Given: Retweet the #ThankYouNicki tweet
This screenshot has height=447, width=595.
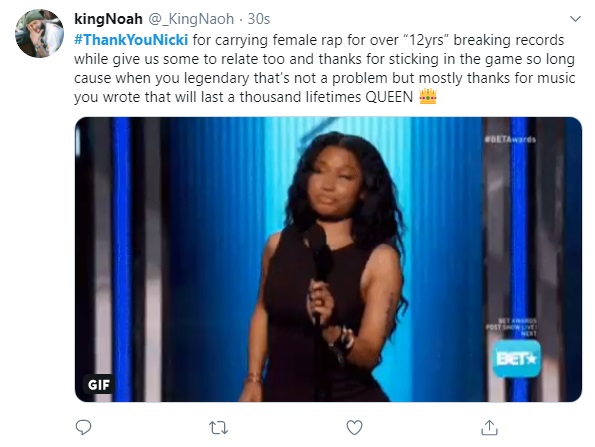Looking at the screenshot, I should (219, 428).
